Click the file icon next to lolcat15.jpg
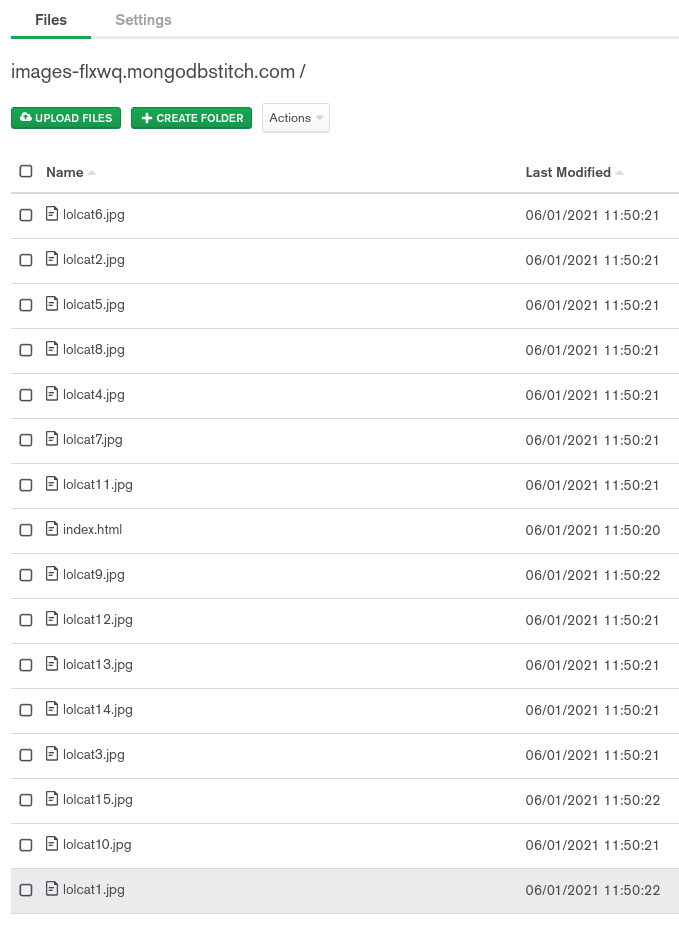The height and width of the screenshot is (927, 679). click(52, 799)
